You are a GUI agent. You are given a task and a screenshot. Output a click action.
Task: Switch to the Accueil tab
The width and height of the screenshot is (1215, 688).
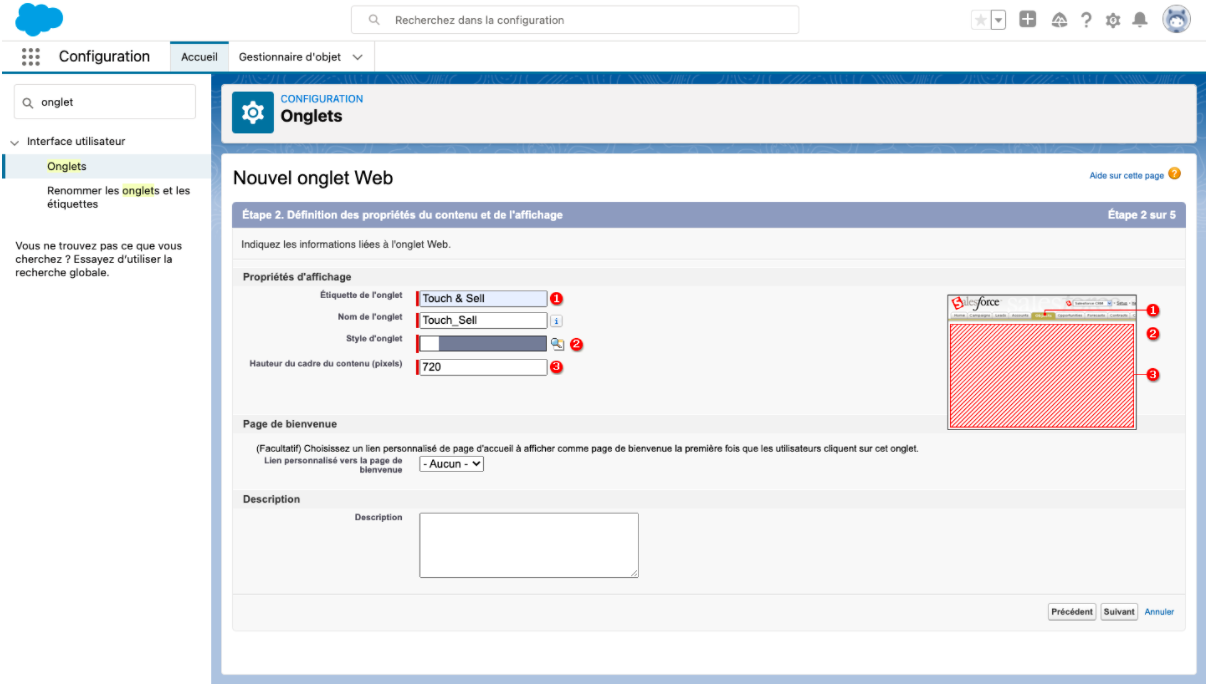tap(199, 57)
